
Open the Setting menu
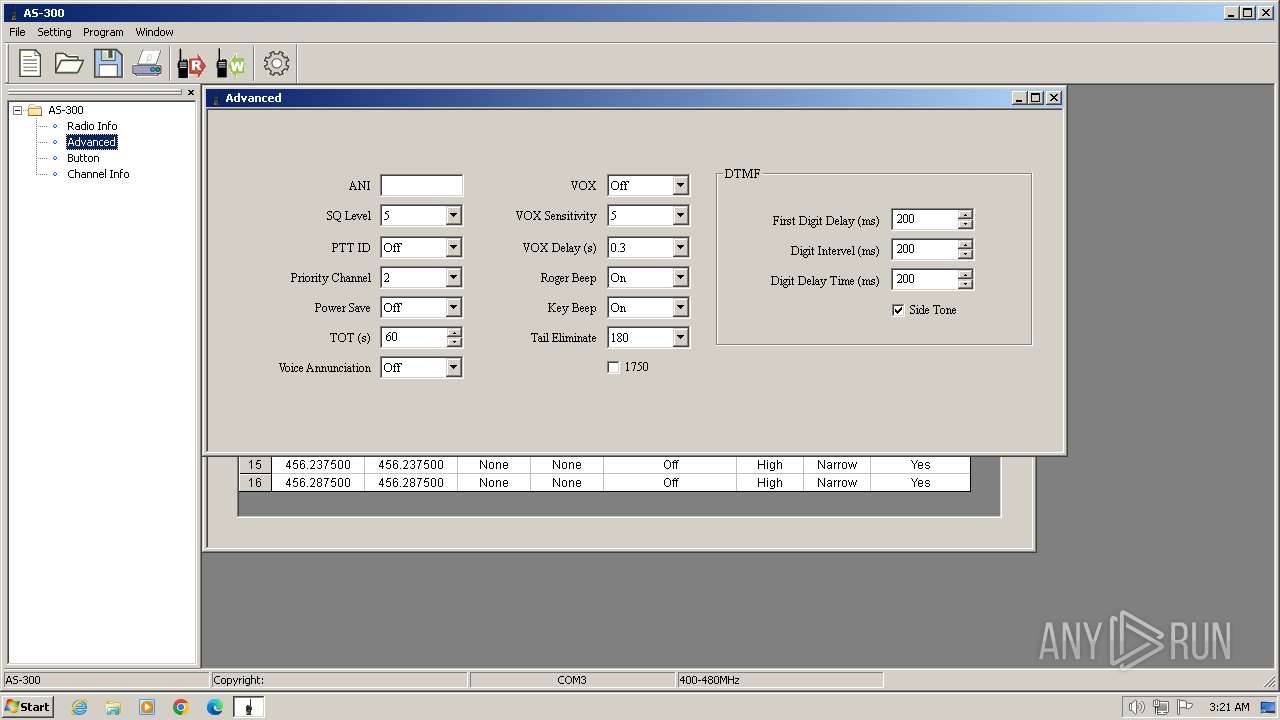point(55,32)
